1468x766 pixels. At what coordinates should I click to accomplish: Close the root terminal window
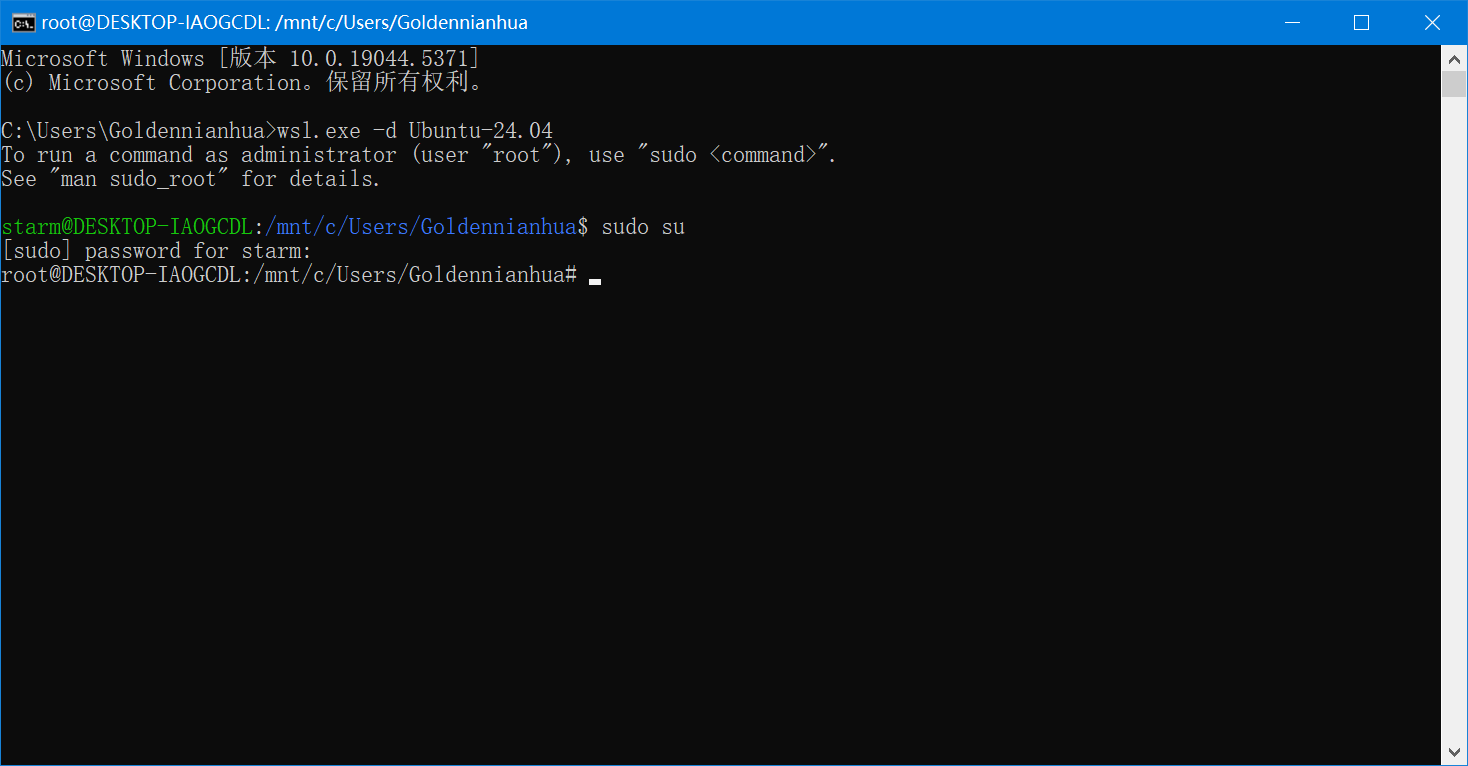1432,22
